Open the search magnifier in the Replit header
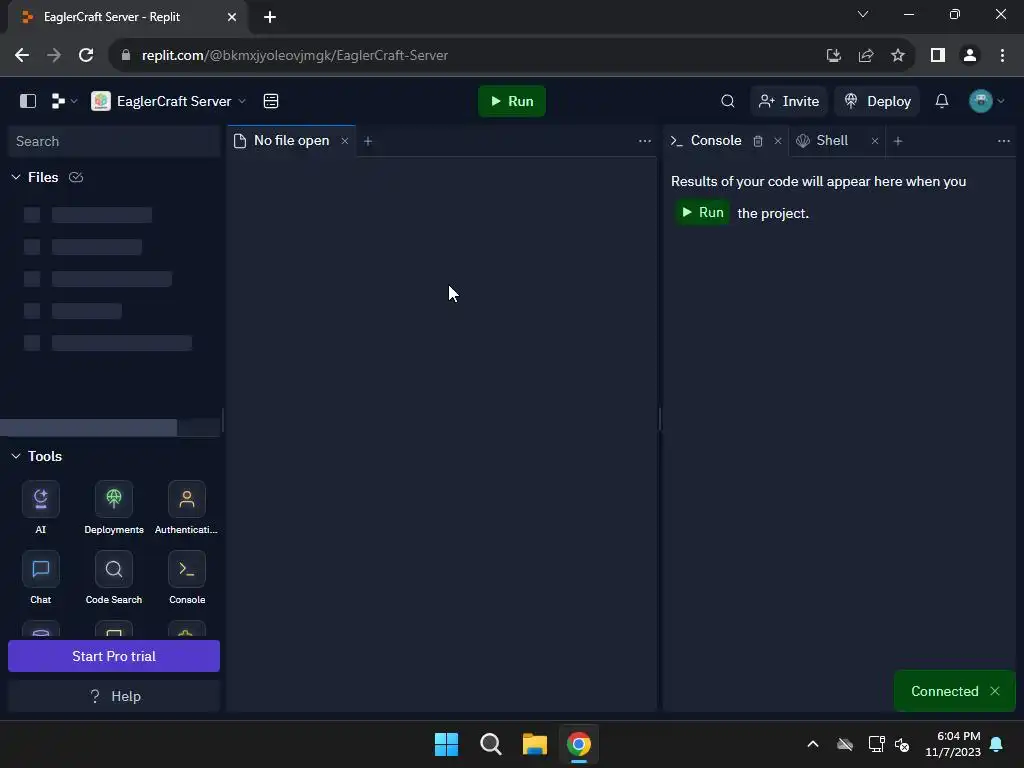The image size is (1024, 768). (728, 101)
